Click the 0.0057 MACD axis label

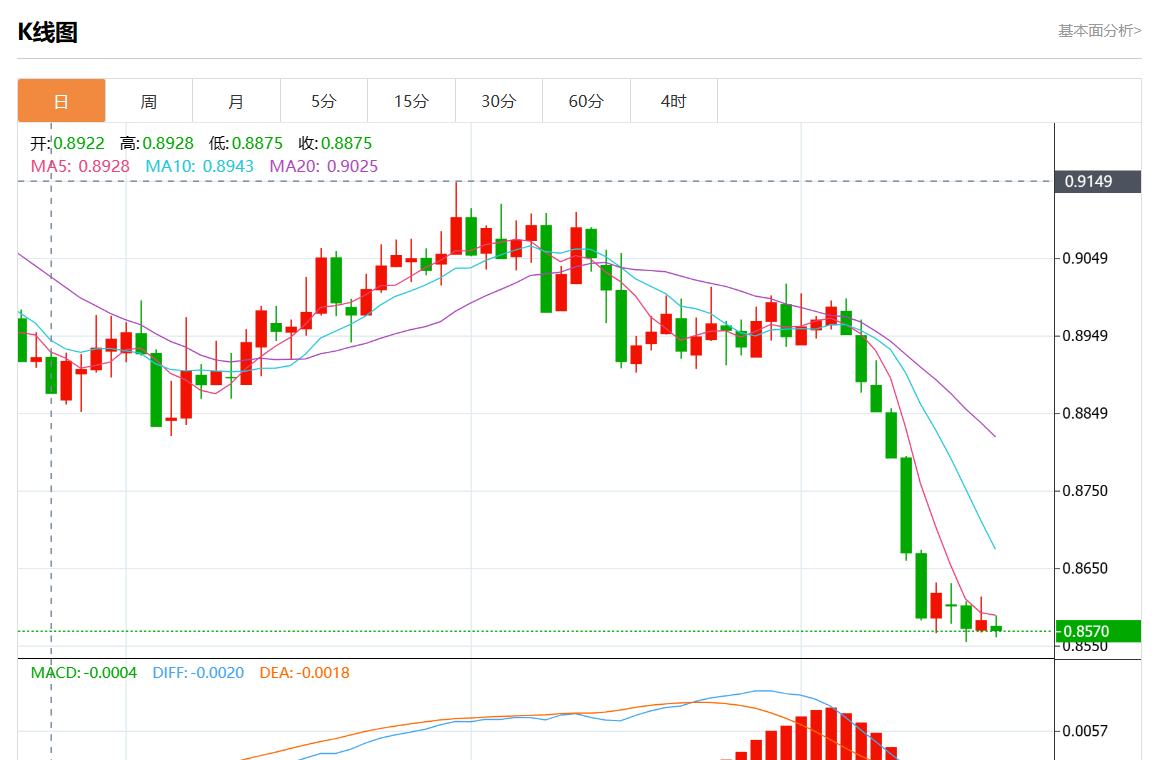[1086, 731]
